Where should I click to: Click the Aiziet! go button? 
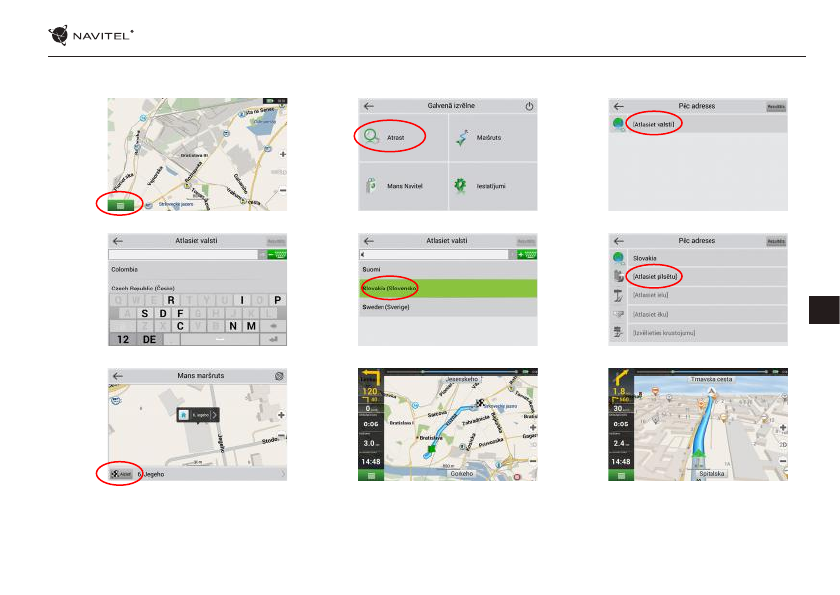tap(121, 474)
